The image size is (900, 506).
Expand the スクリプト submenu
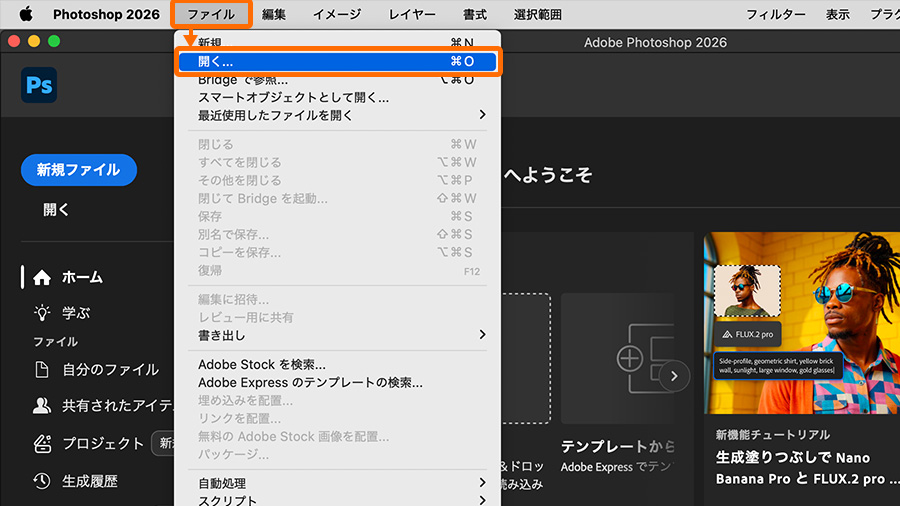[x=338, y=500]
